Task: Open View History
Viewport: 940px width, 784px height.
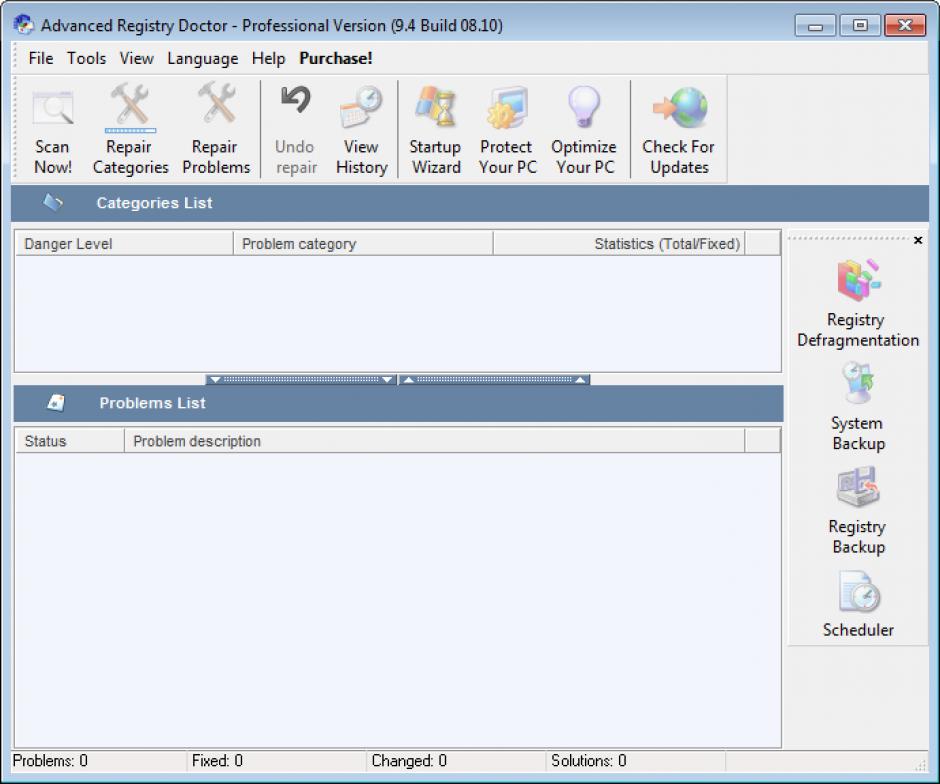Action: click(x=361, y=129)
